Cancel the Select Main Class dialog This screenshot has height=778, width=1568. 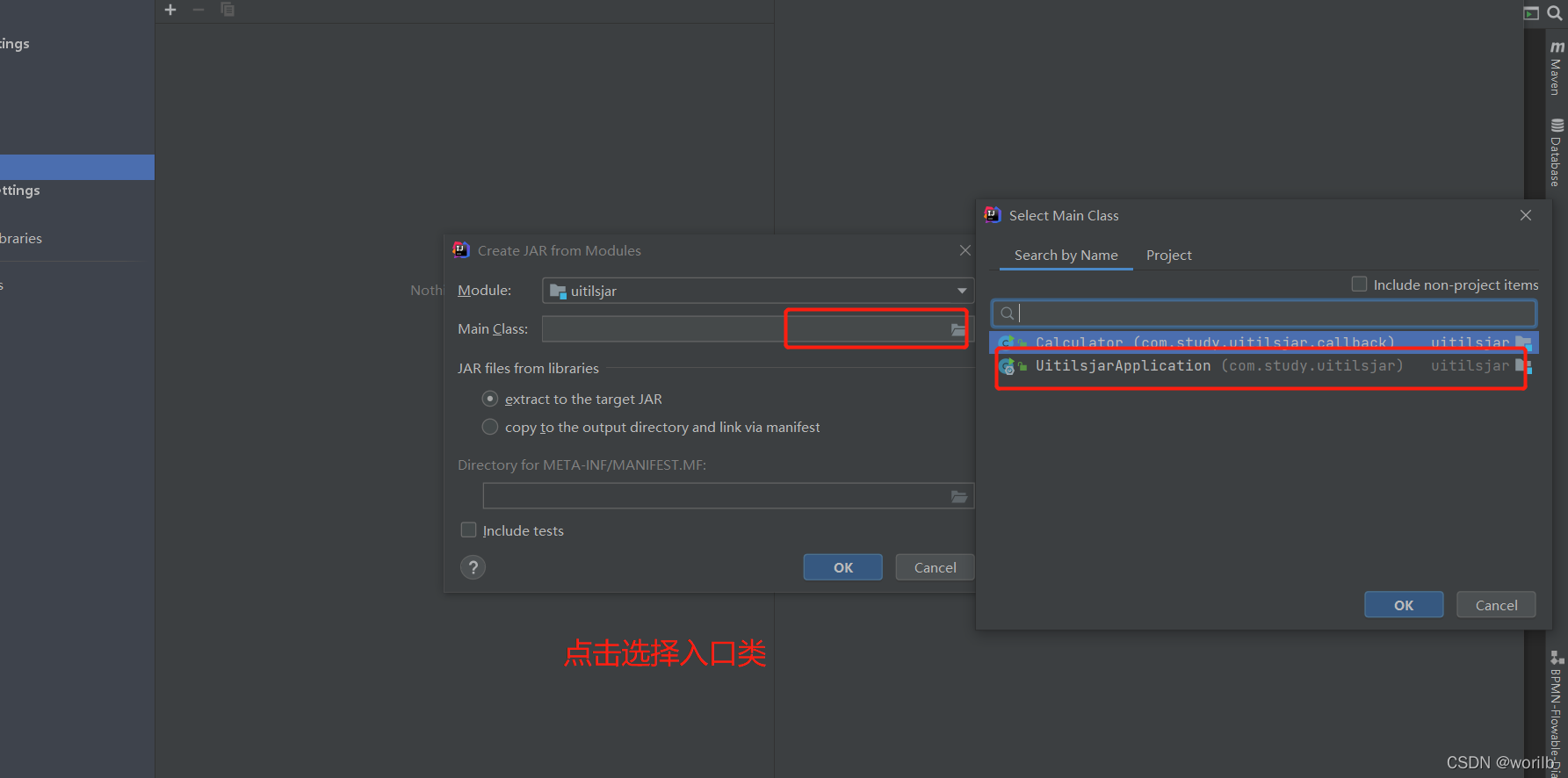pyautogui.click(x=1496, y=605)
